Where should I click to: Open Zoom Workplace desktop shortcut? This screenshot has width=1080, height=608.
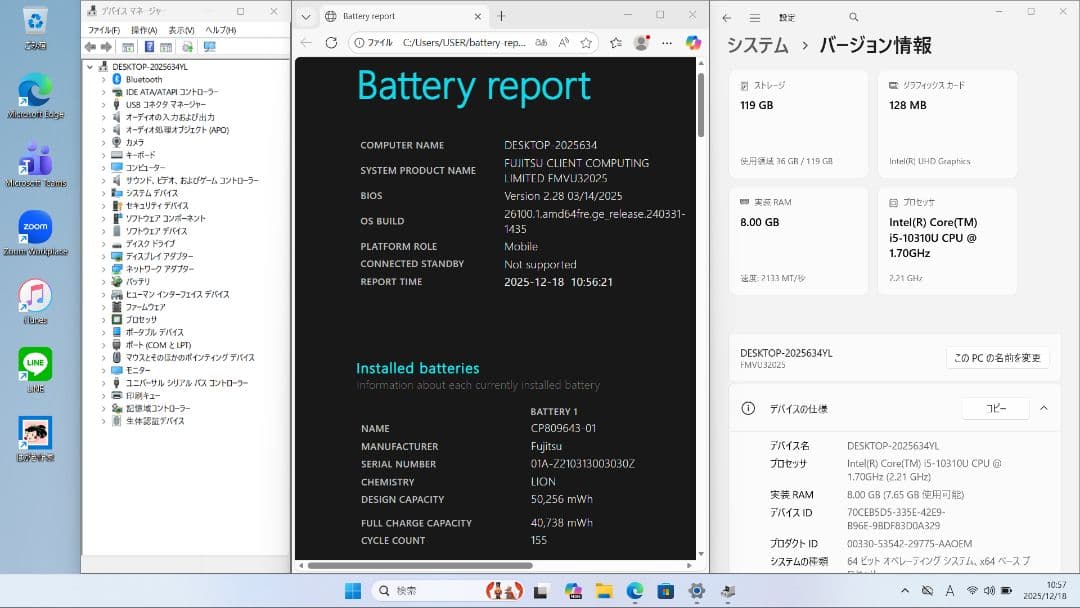[36, 228]
